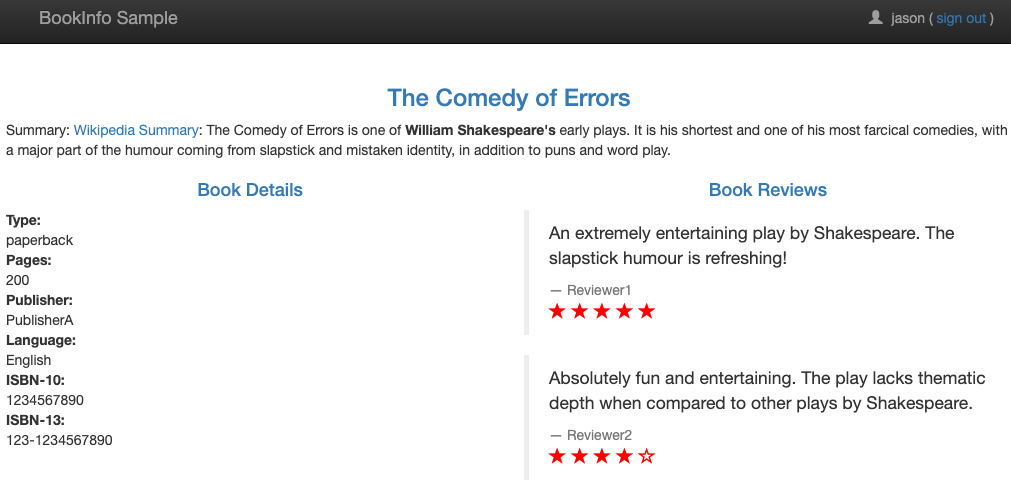Viewport: 1011px width, 495px height.
Task: Click the Book Details heading
Action: (x=250, y=189)
